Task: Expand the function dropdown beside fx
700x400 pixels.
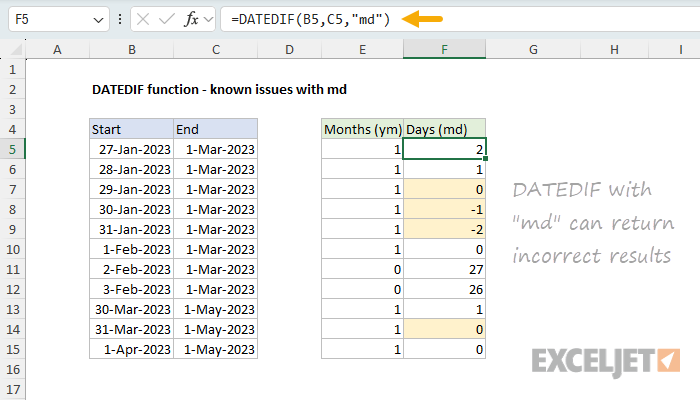Action: coord(208,20)
